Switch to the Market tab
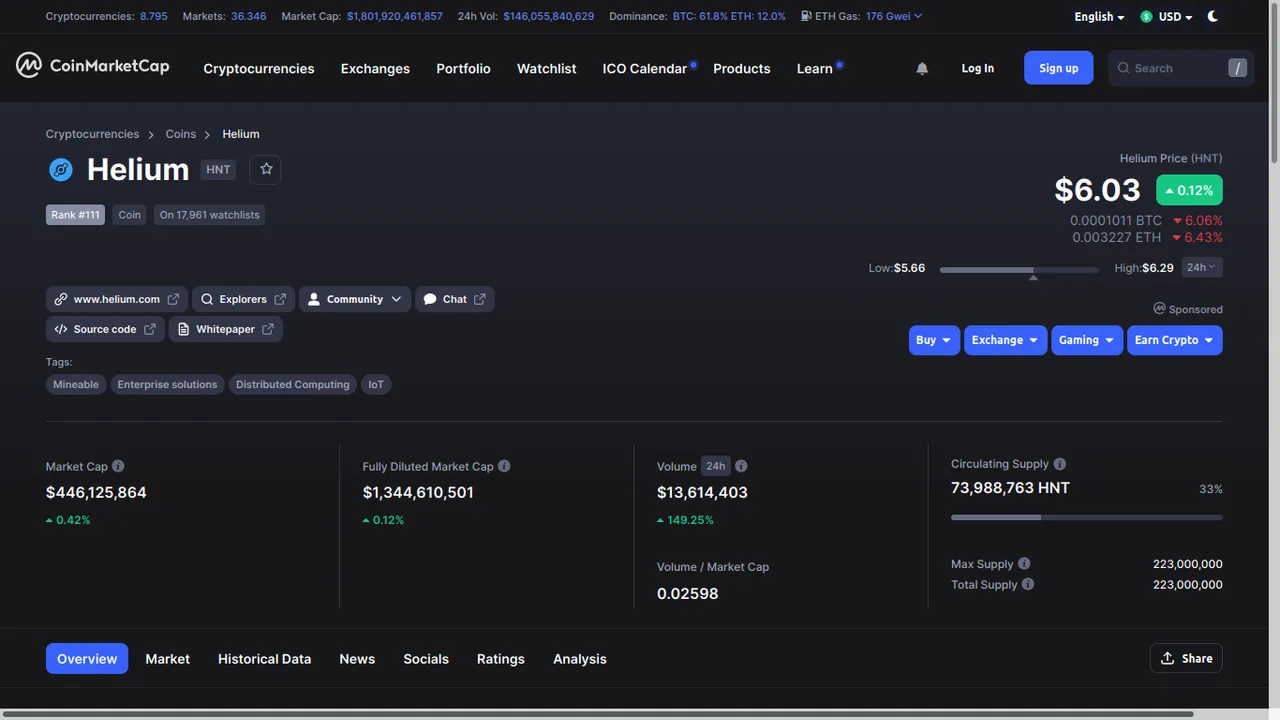This screenshot has width=1280, height=720. [167, 658]
